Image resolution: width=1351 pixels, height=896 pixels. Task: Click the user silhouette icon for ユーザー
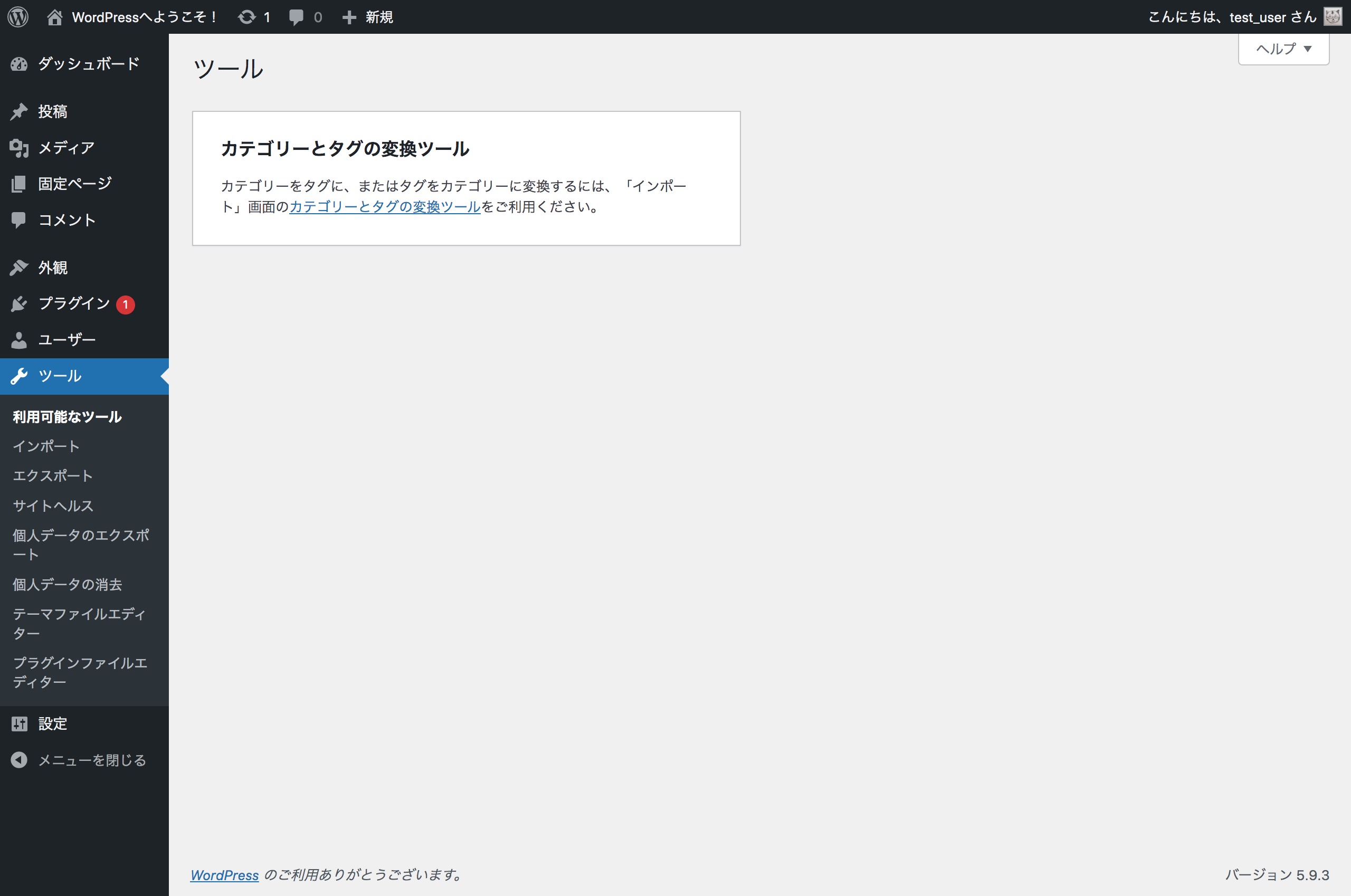point(19,340)
